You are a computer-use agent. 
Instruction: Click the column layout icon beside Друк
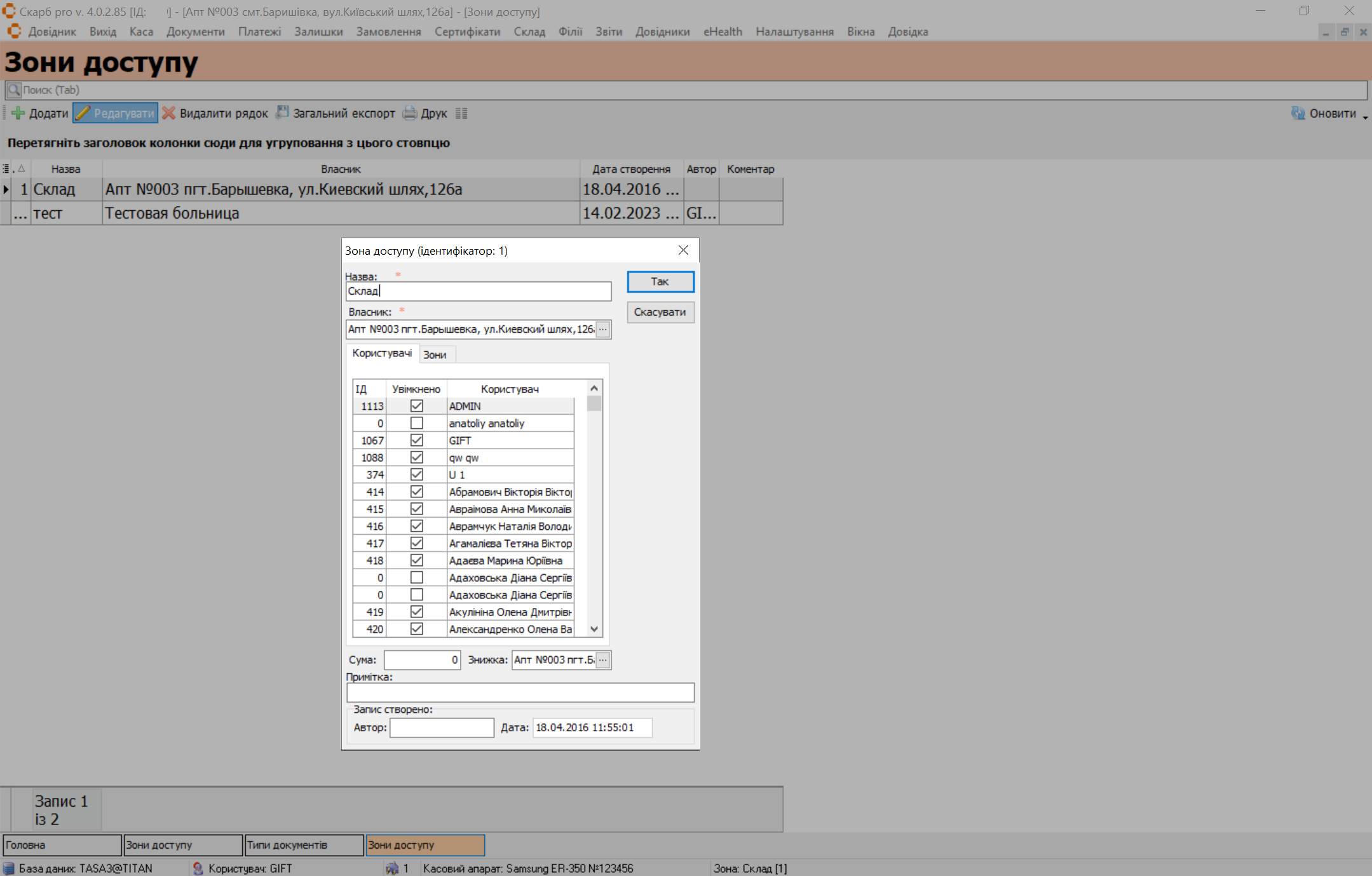461,114
